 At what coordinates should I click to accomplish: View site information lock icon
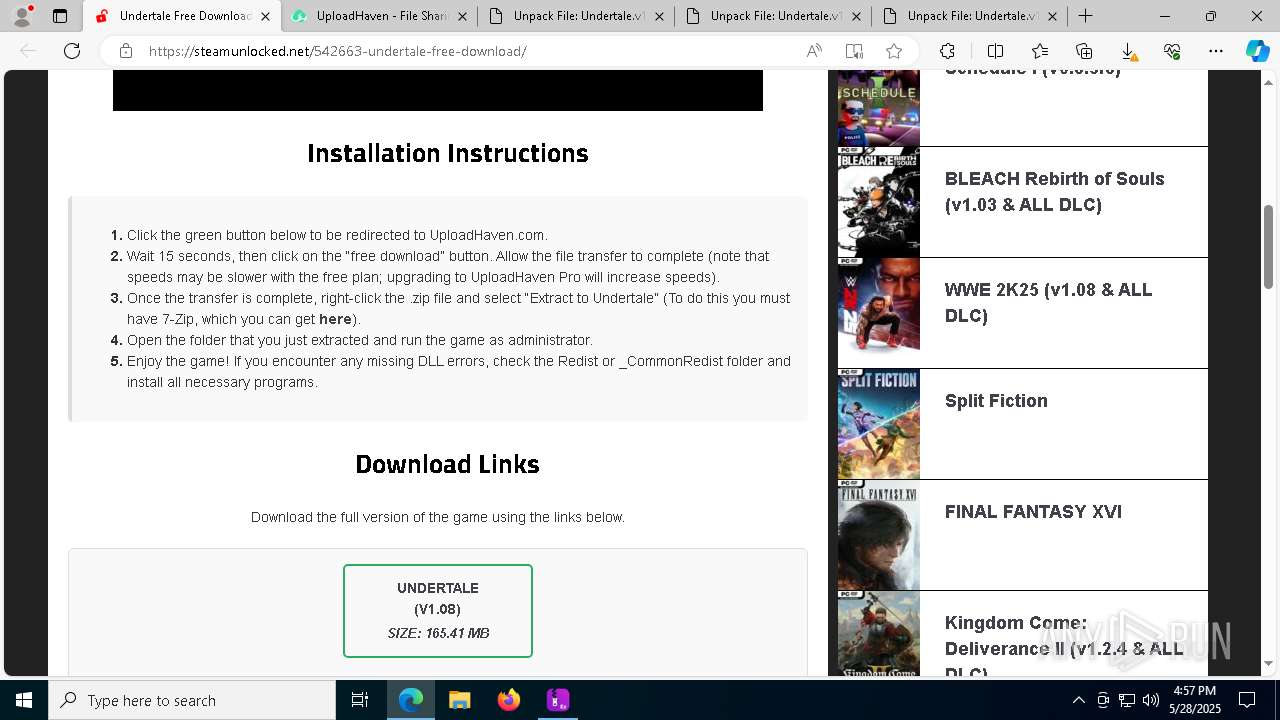pyautogui.click(x=125, y=51)
